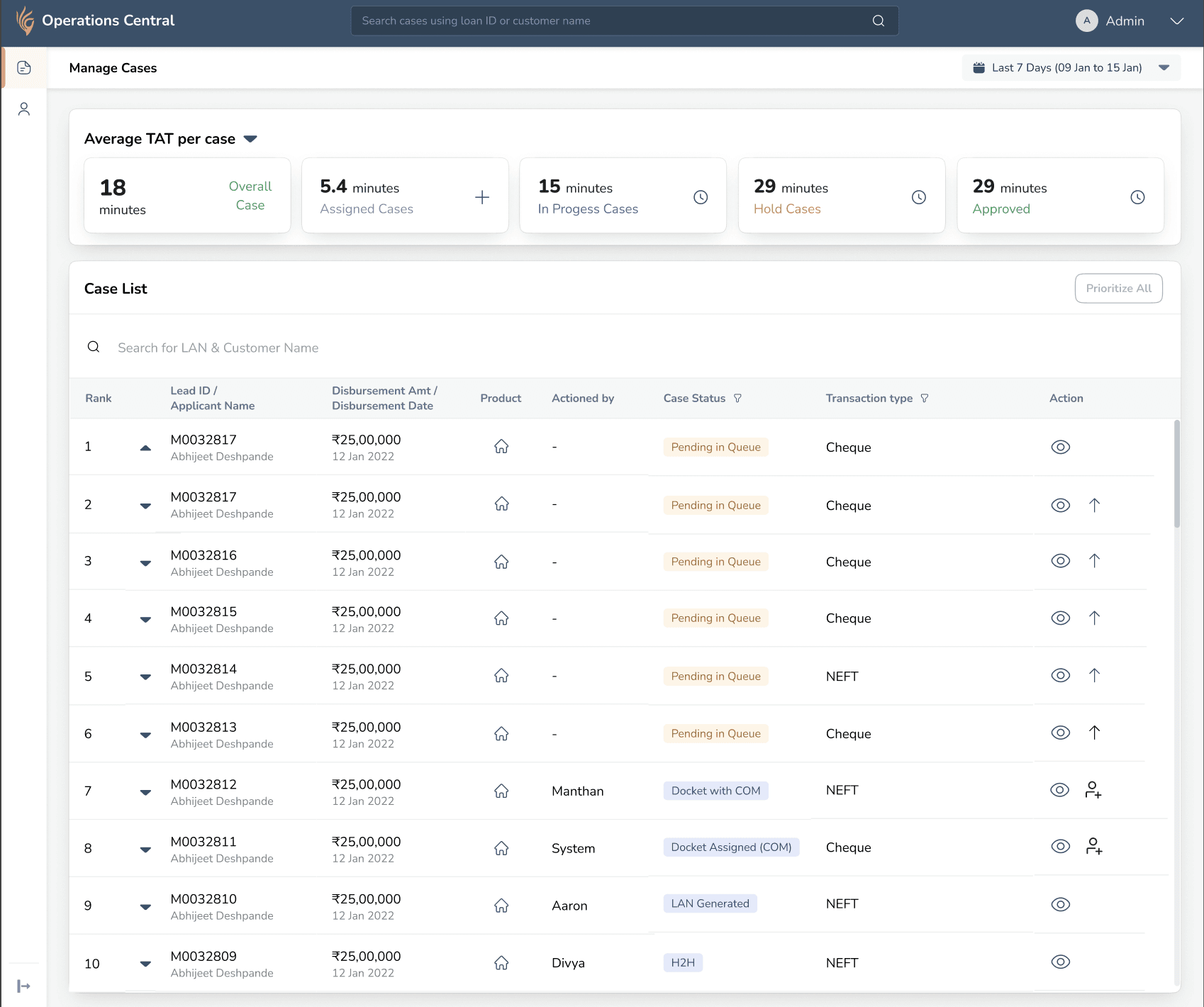Click the Prioritize All button
1204x1007 pixels.
pos(1118,289)
